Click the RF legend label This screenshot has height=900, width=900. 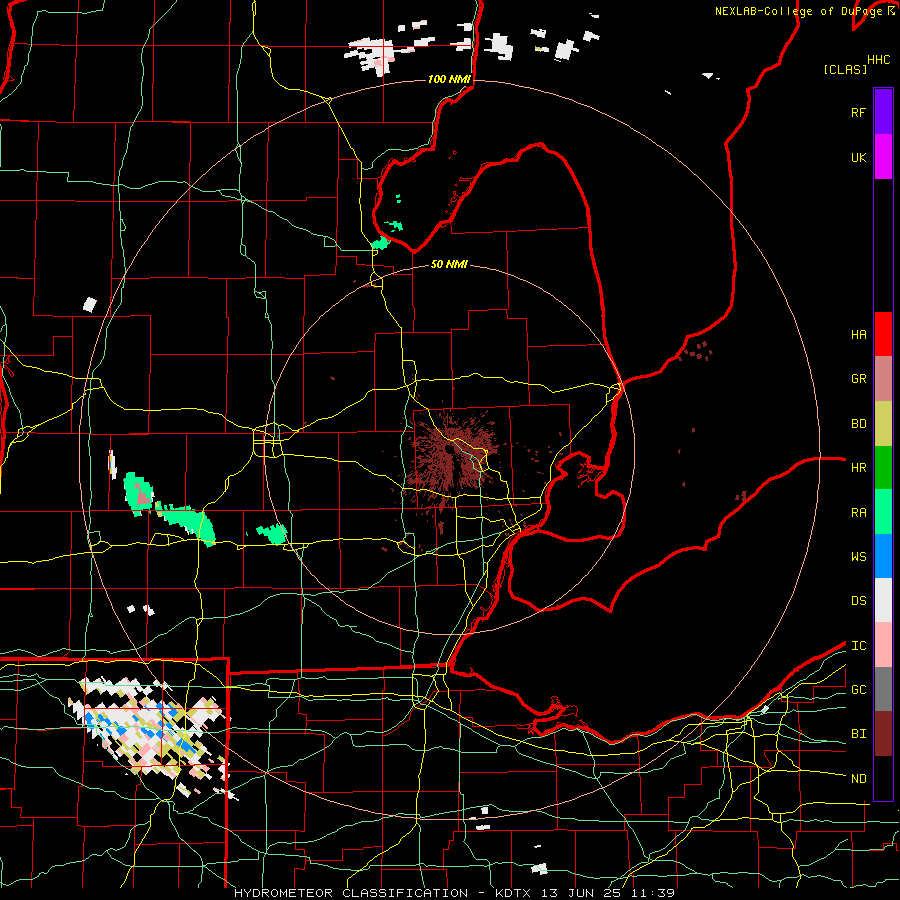pos(858,112)
